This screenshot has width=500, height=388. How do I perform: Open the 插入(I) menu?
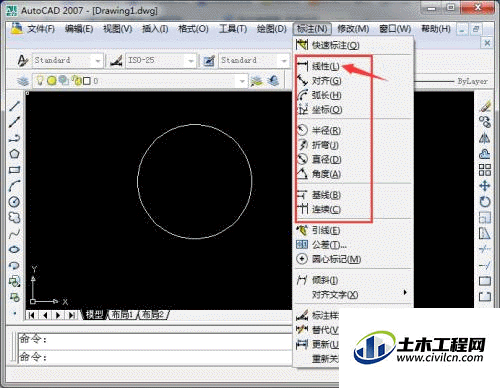(x=155, y=29)
